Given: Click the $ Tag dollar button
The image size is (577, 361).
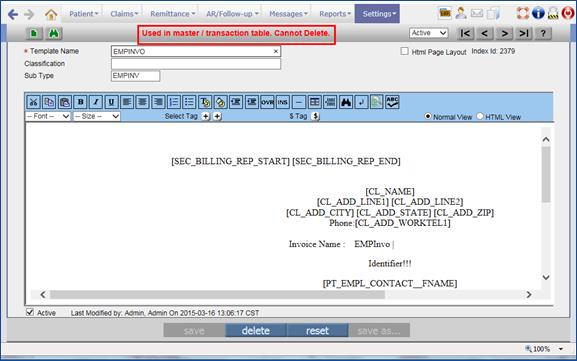Looking at the screenshot, I should (315, 116).
